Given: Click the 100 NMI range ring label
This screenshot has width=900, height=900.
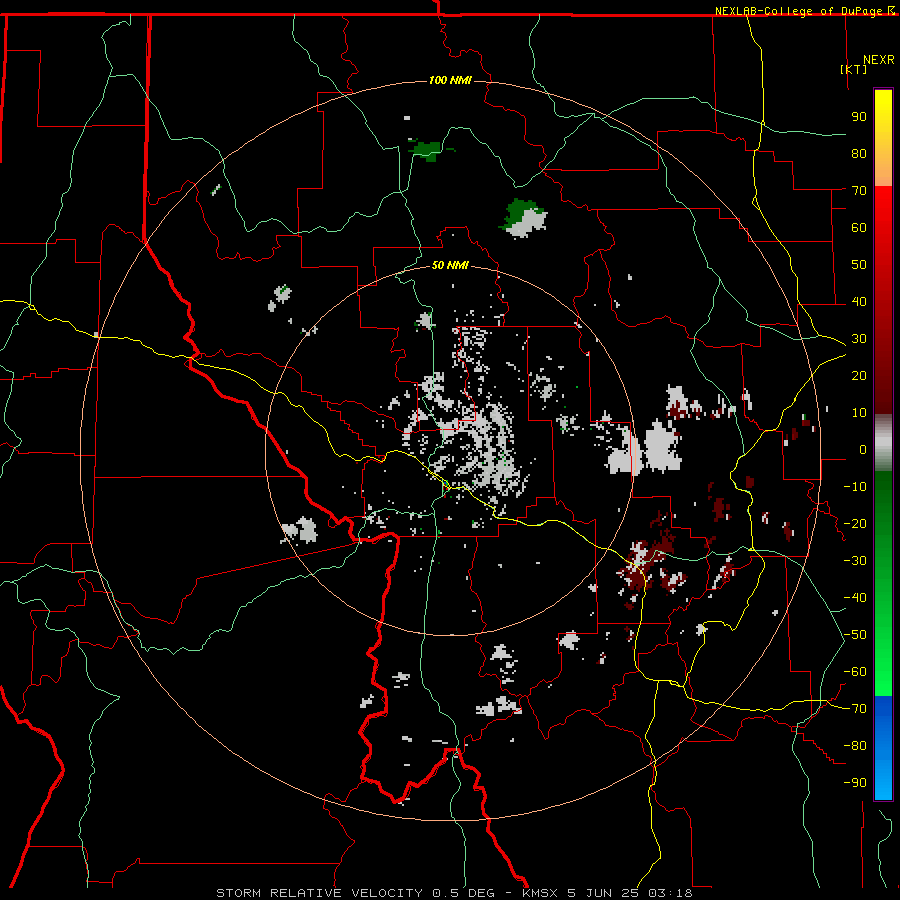Looking at the screenshot, I should pyautogui.click(x=450, y=80).
